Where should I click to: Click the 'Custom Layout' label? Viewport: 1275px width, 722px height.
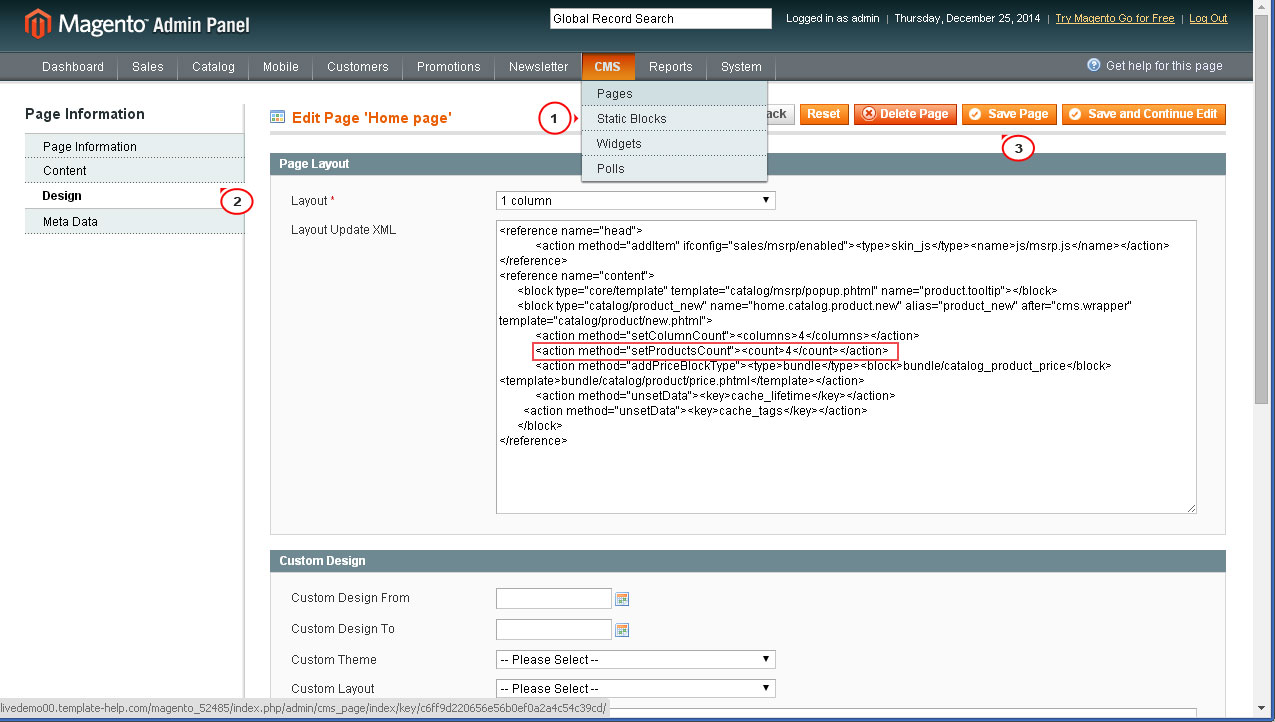[x=333, y=689]
